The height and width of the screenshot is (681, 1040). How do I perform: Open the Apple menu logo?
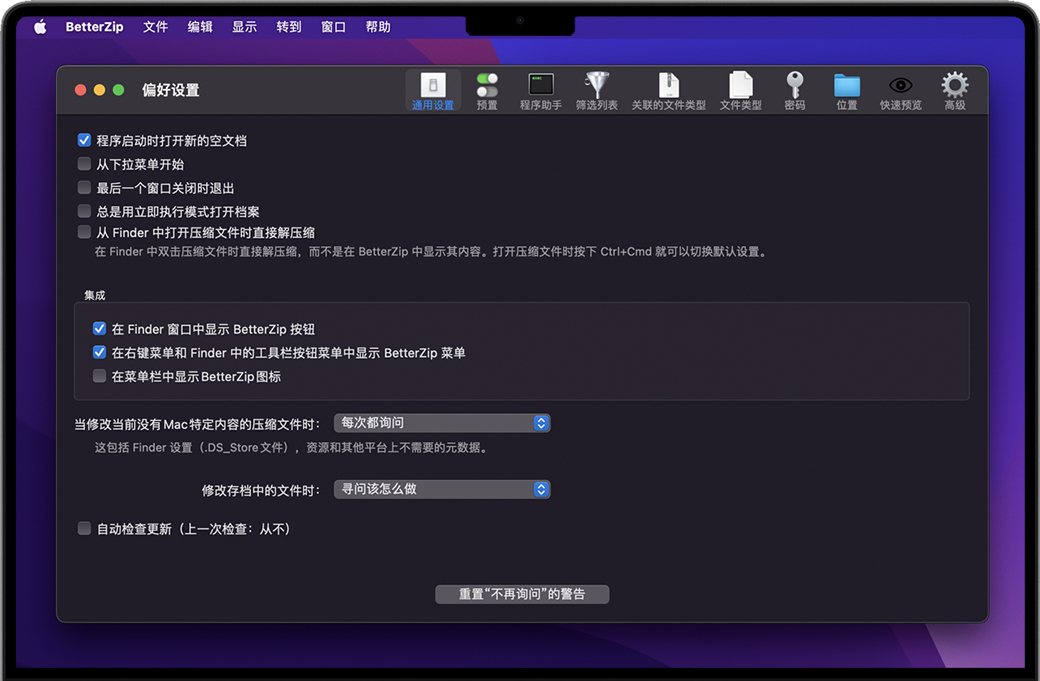tap(41, 27)
